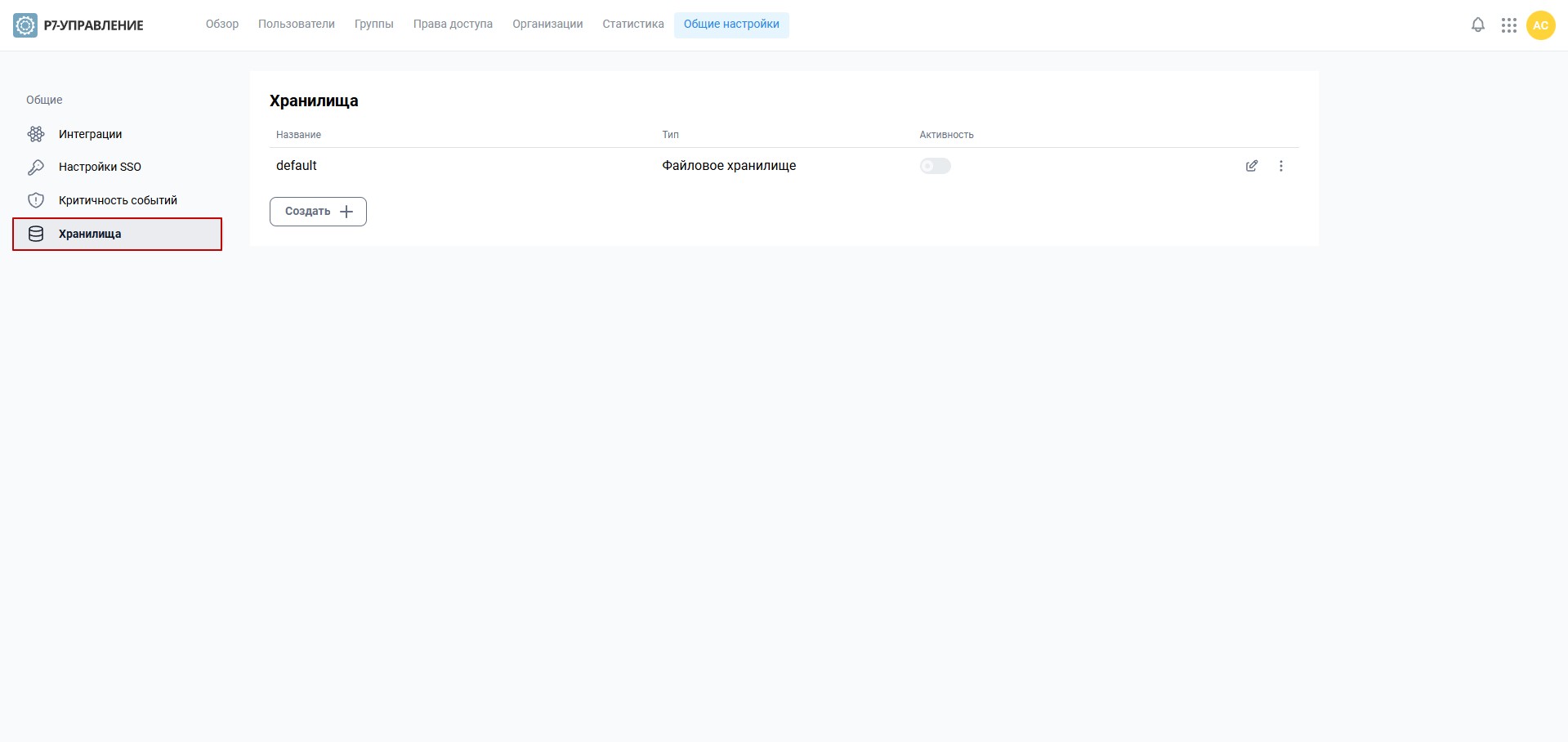
Task: Click the Активность column header
Action: [x=946, y=135]
